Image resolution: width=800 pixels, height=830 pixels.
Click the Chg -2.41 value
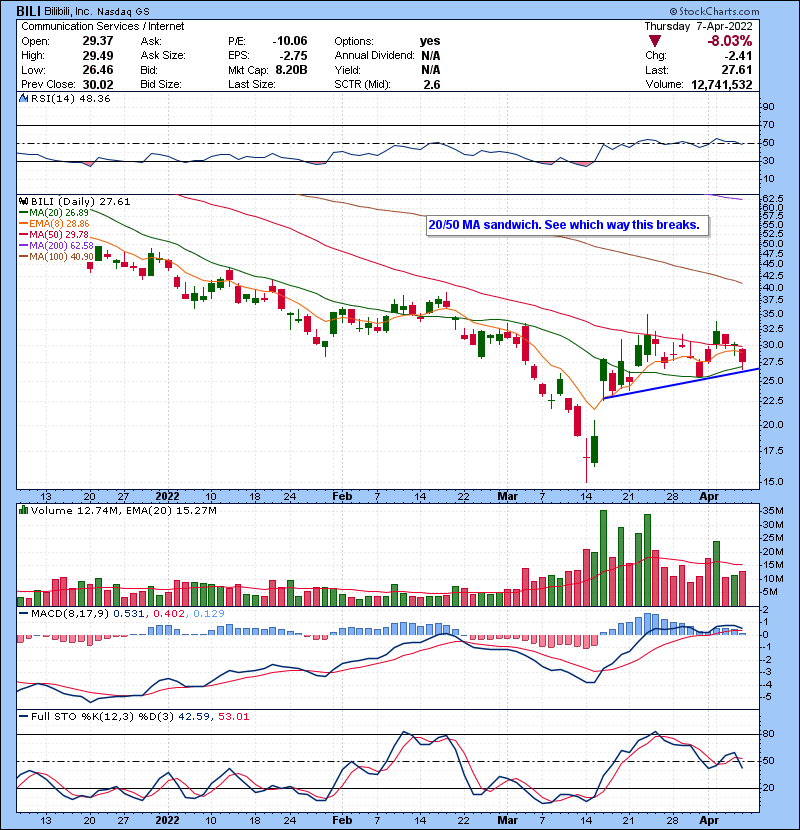[738, 56]
